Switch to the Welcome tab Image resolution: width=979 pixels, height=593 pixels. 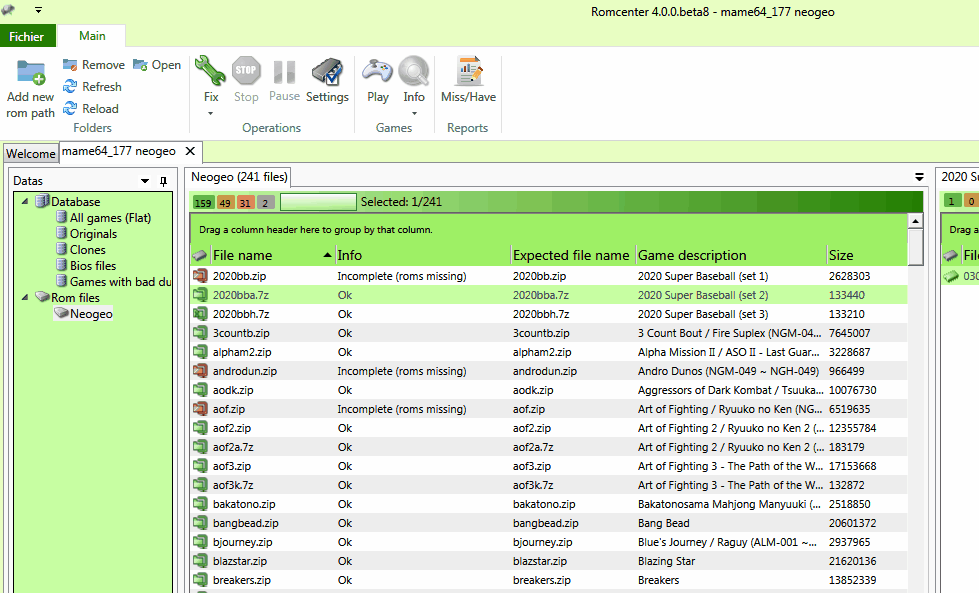click(30, 153)
